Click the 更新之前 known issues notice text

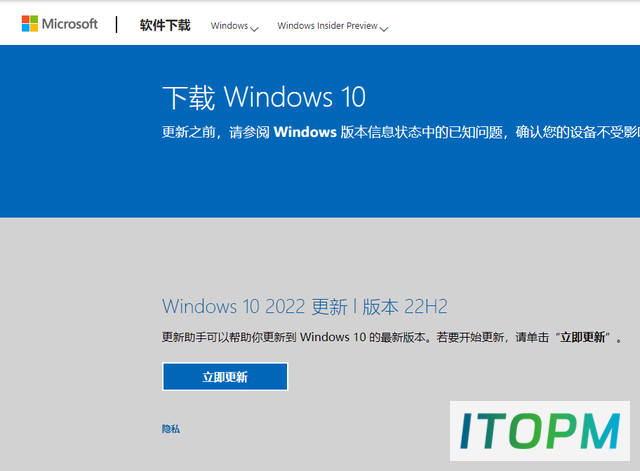pos(401,132)
